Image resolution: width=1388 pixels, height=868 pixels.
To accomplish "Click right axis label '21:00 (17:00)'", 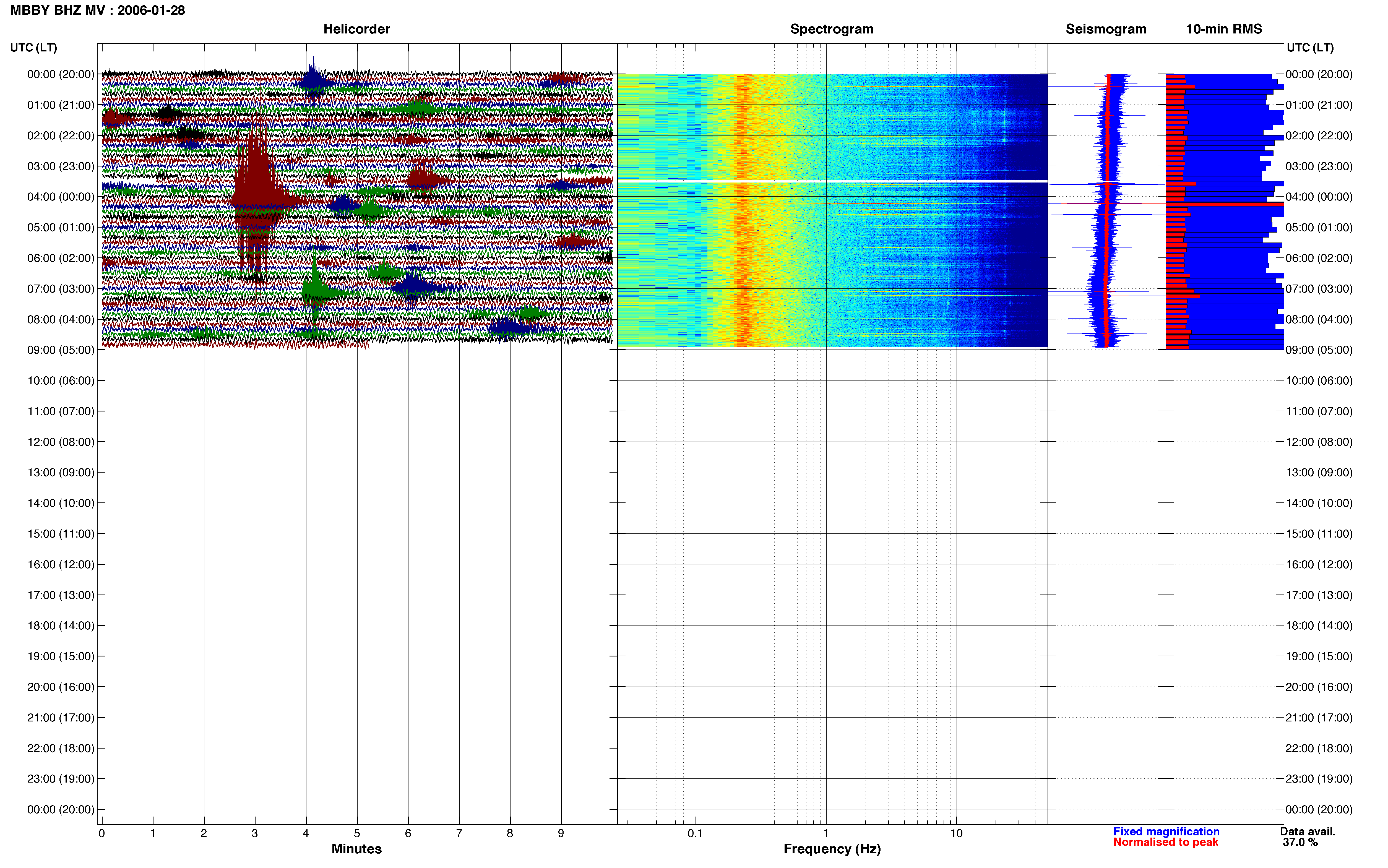I will [1319, 718].
